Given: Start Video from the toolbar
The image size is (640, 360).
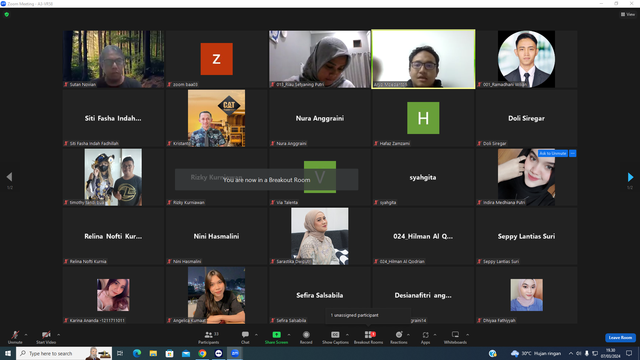Looking at the screenshot, I should tap(46, 337).
